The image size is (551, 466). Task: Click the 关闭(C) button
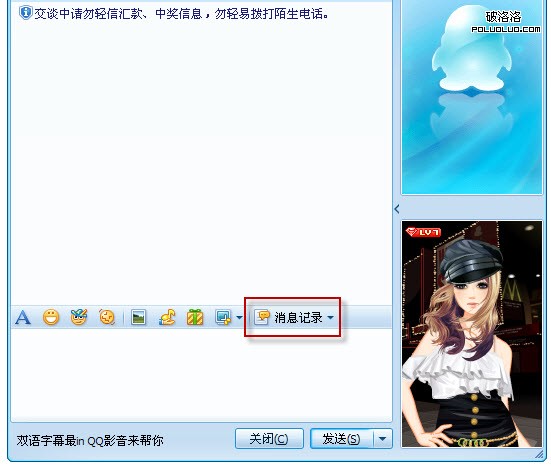269,439
